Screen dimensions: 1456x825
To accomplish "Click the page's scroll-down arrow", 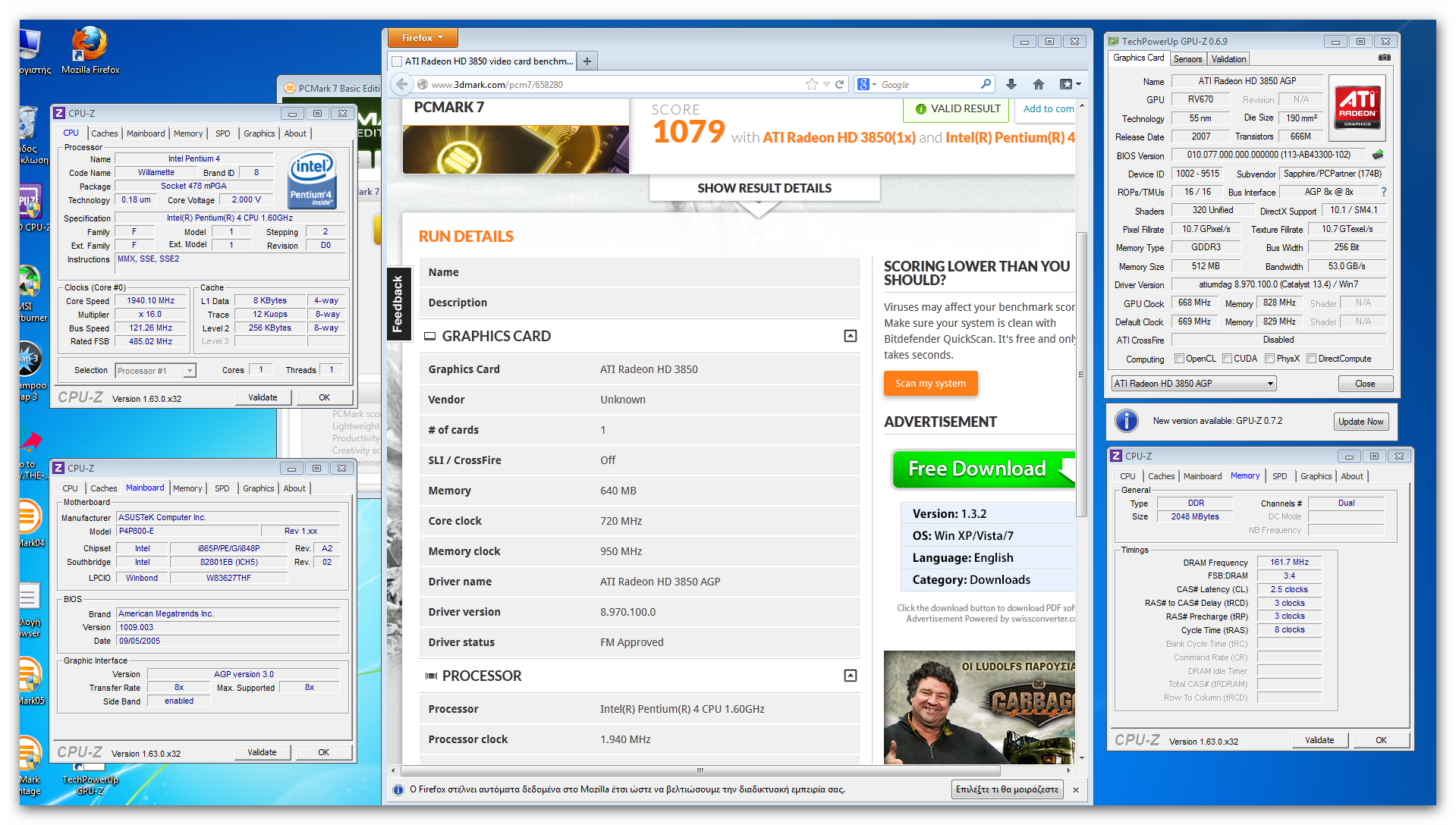I will pos(1082,758).
